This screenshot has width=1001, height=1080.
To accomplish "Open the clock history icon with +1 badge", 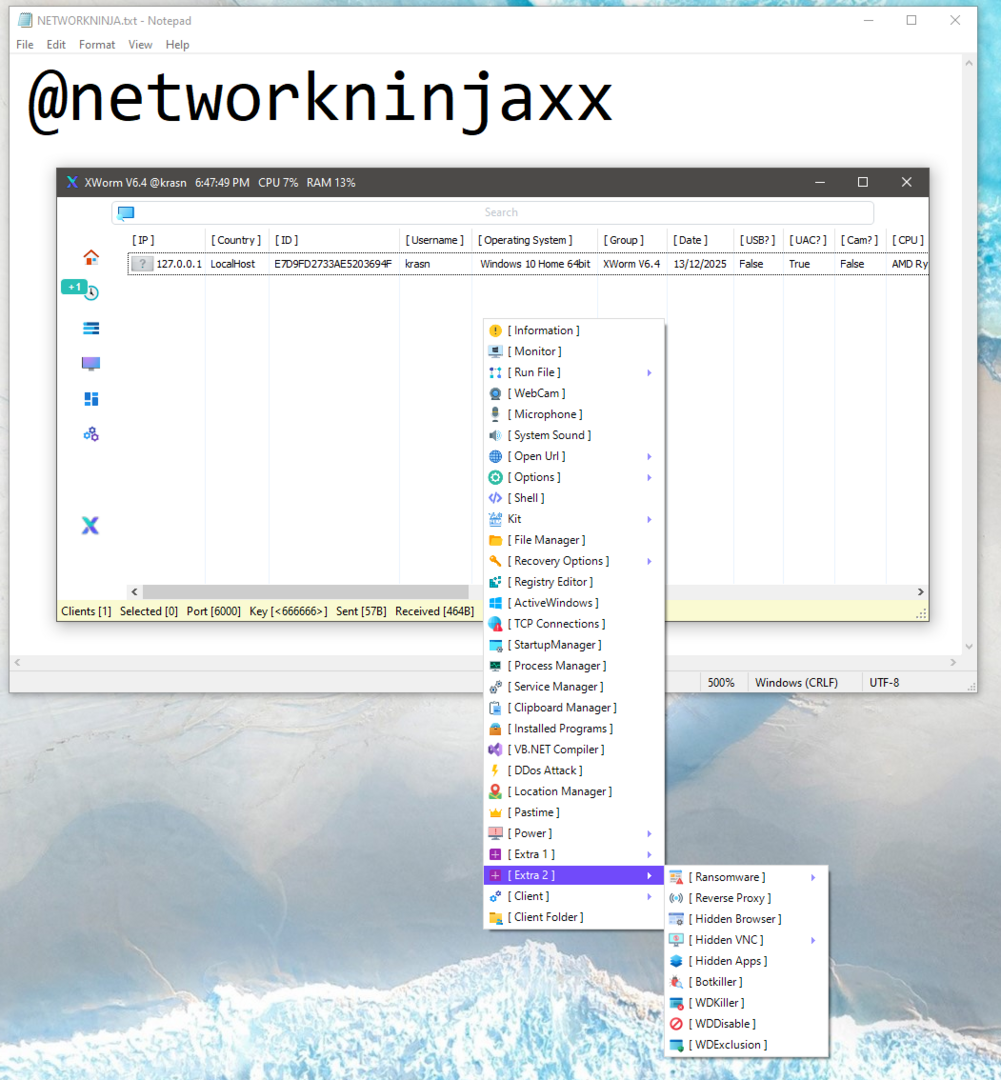I will click(x=91, y=292).
